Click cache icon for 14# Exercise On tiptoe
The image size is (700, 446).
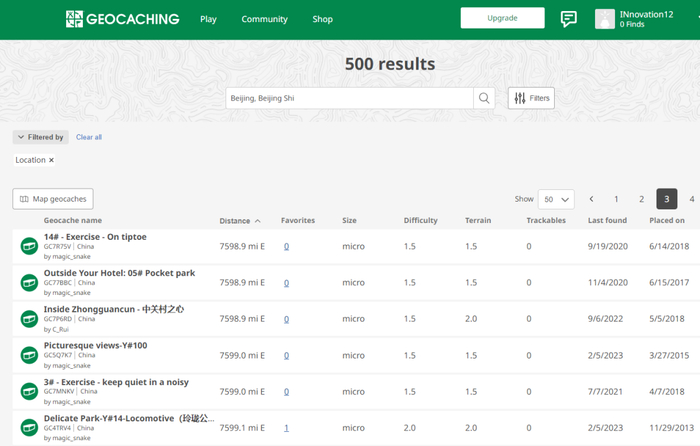click(30, 246)
